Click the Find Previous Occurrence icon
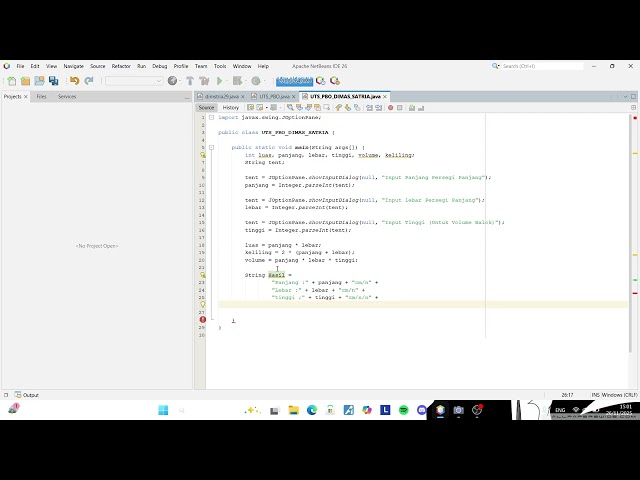The width and height of the screenshot is (640, 480). [299, 108]
